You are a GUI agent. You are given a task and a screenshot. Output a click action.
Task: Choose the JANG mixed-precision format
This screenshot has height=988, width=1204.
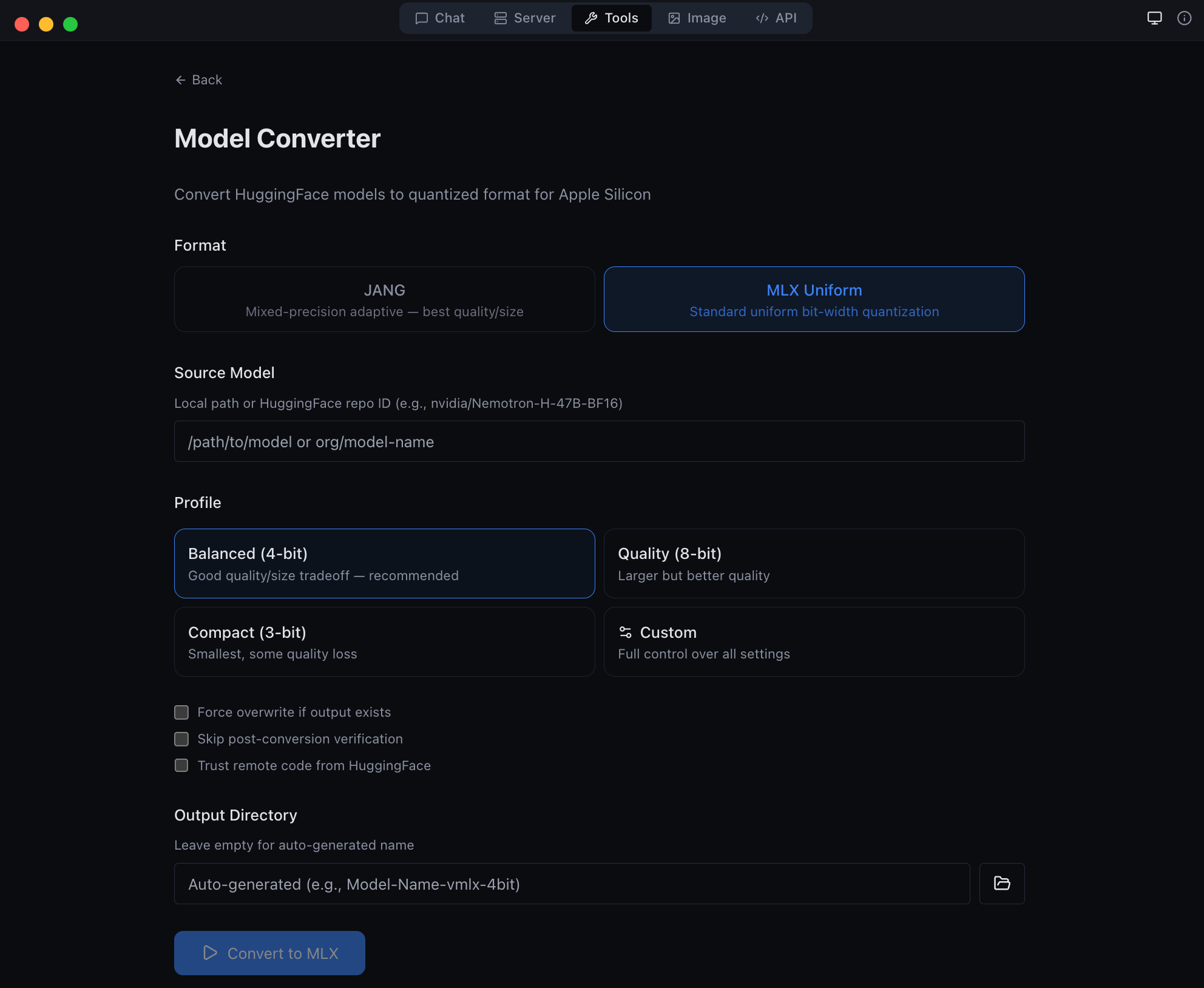tap(384, 299)
